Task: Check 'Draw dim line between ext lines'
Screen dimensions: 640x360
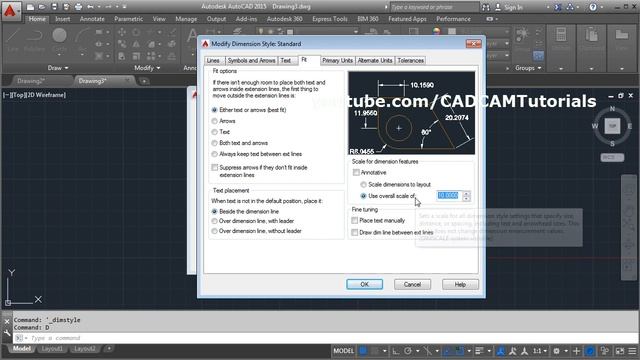Action: coord(355,232)
